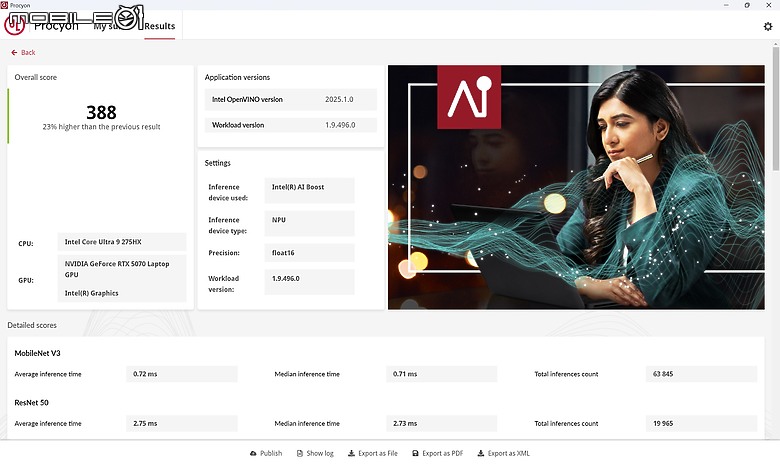780x466 pixels.
Task: Maximize the Procyon window
Action: tap(747, 5)
